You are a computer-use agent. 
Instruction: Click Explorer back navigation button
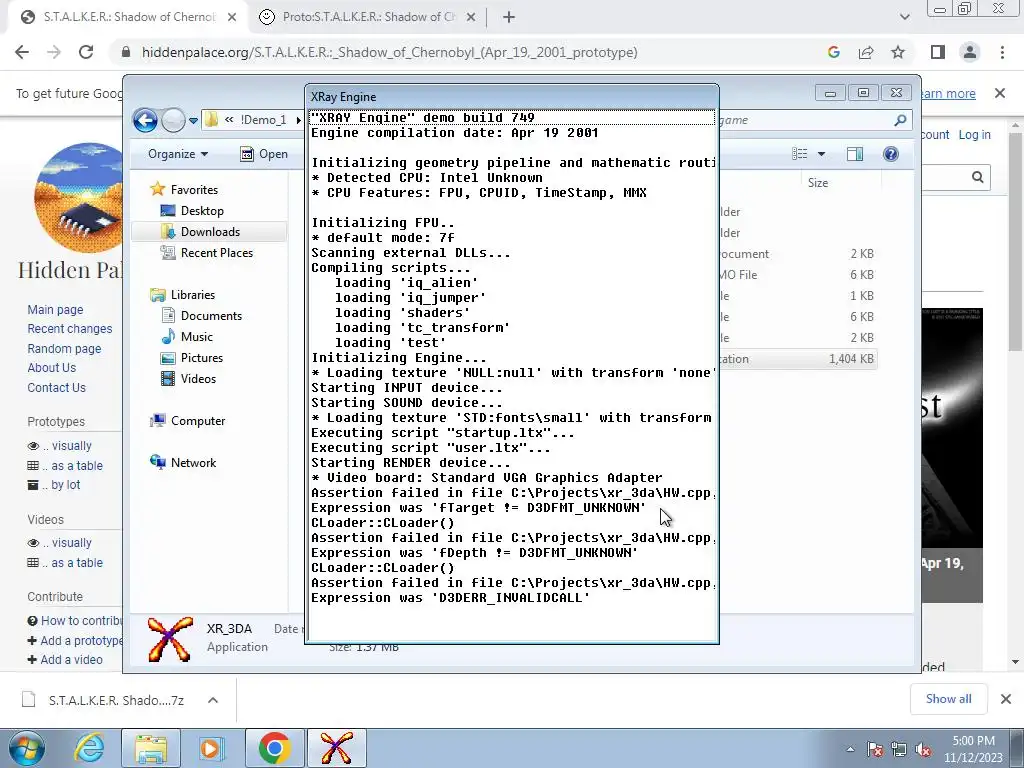click(145, 120)
